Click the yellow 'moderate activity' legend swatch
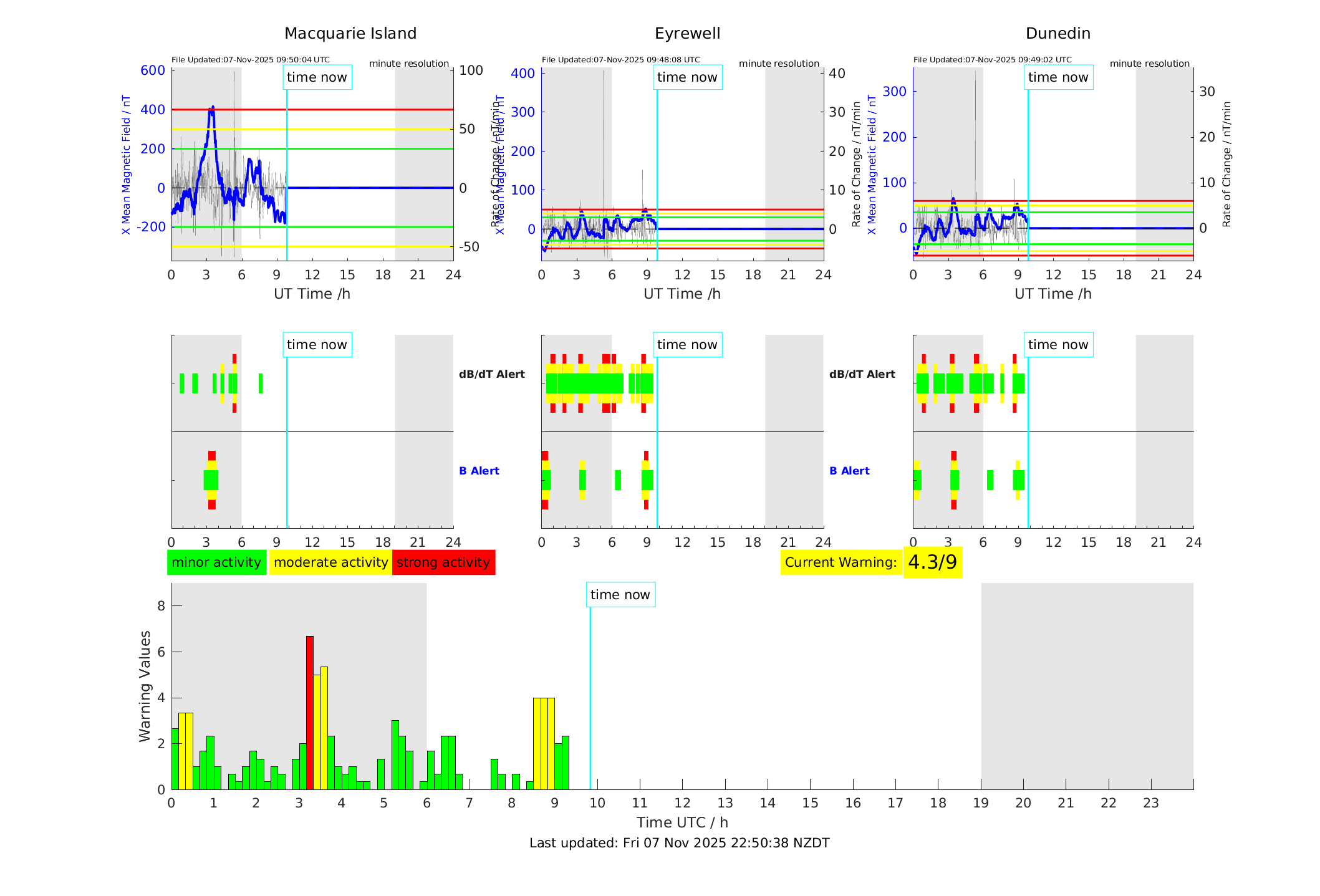The image size is (1320, 896). point(330,562)
